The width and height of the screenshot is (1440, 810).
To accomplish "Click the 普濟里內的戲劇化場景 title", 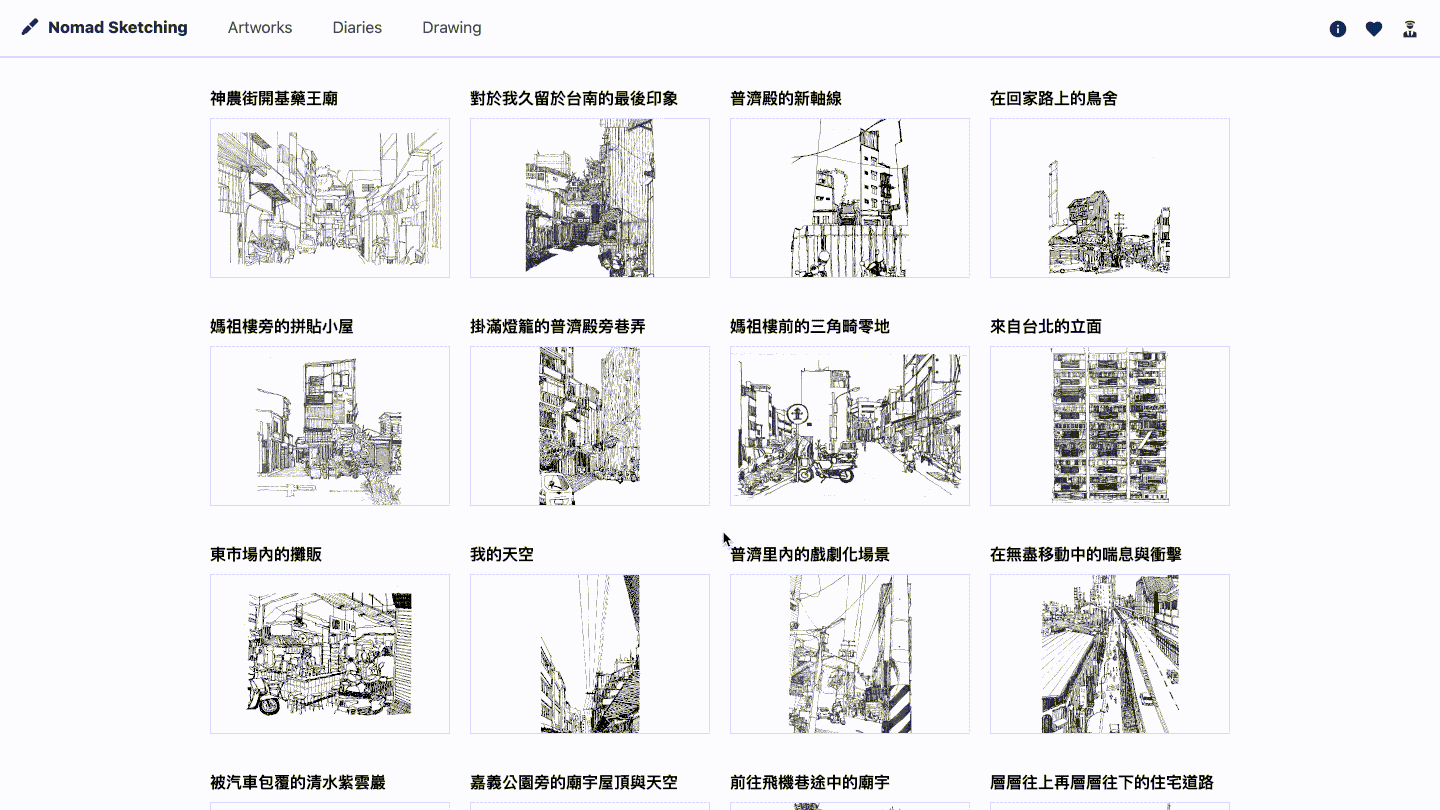I will (810, 555).
